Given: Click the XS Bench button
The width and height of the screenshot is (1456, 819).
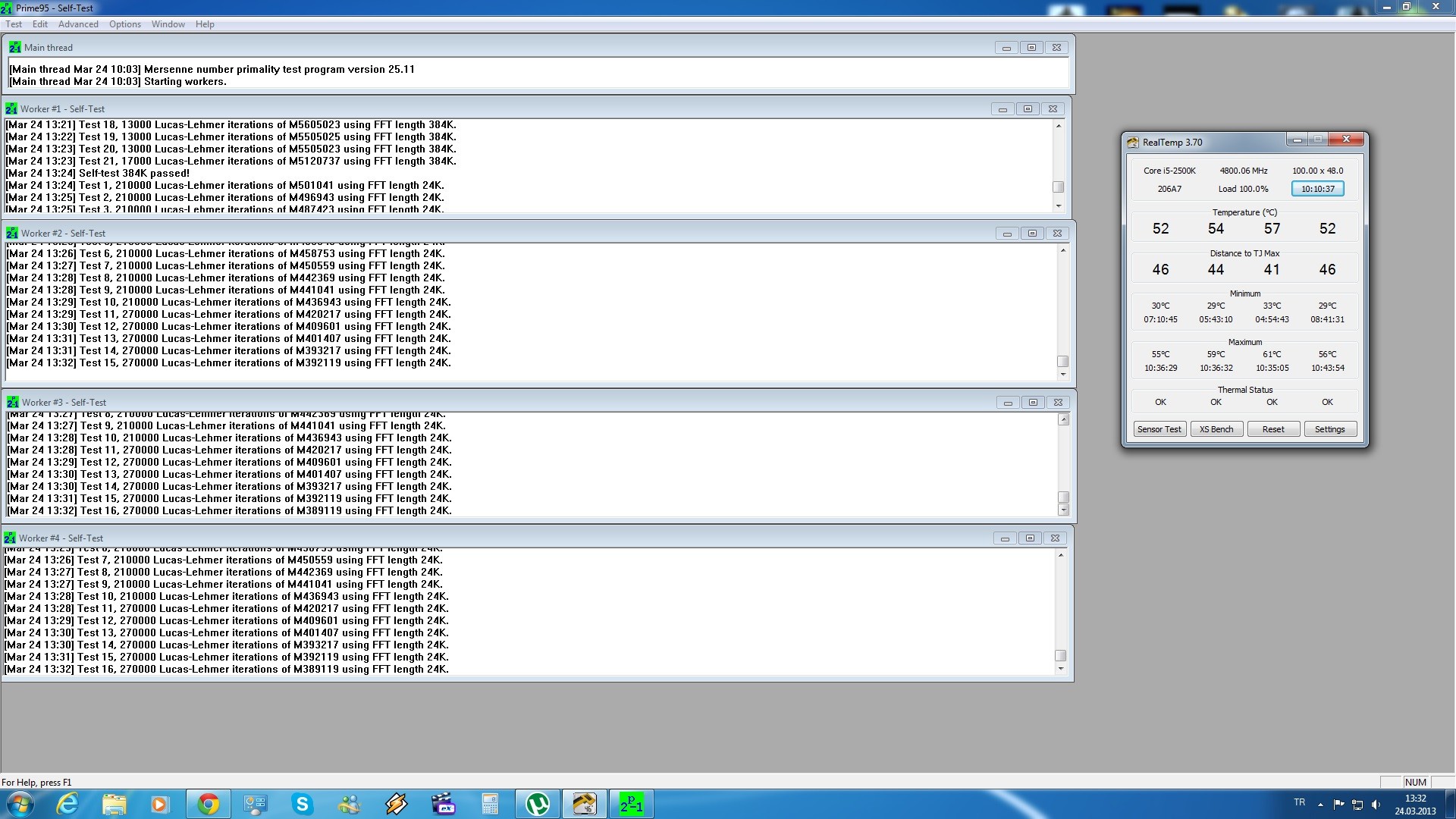Looking at the screenshot, I should [x=1216, y=429].
